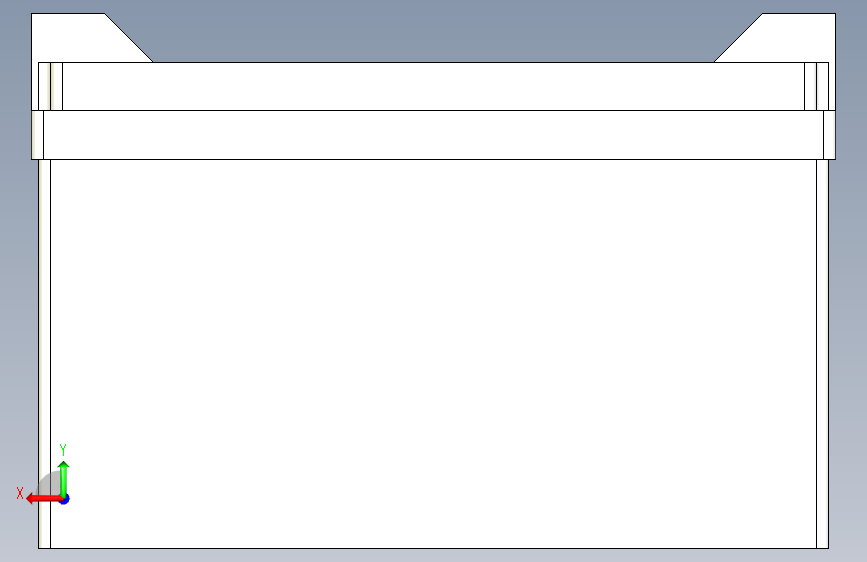Pick the left diagonal chamfer edge
867x562 pixels.
tap(129, 38)
